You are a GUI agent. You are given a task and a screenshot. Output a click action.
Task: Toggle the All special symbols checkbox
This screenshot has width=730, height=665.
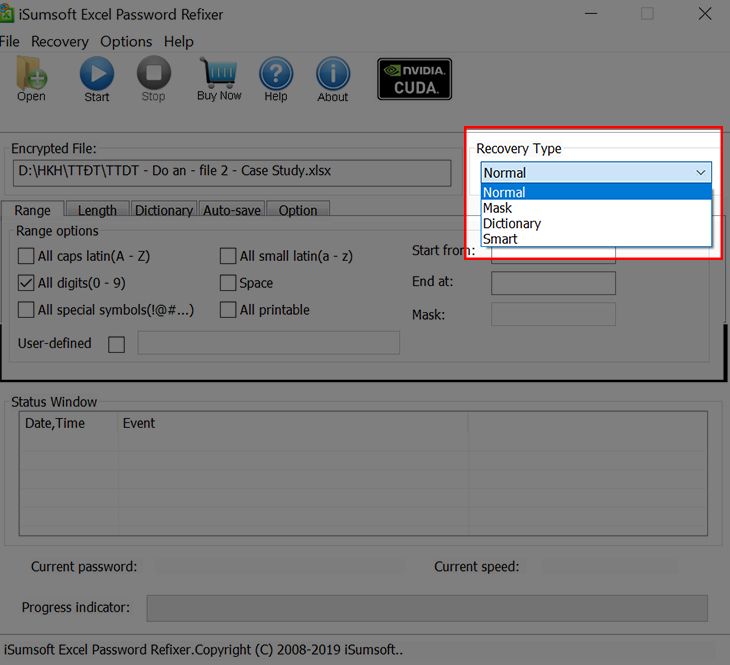pyautogui.click(x=26, y=310)
